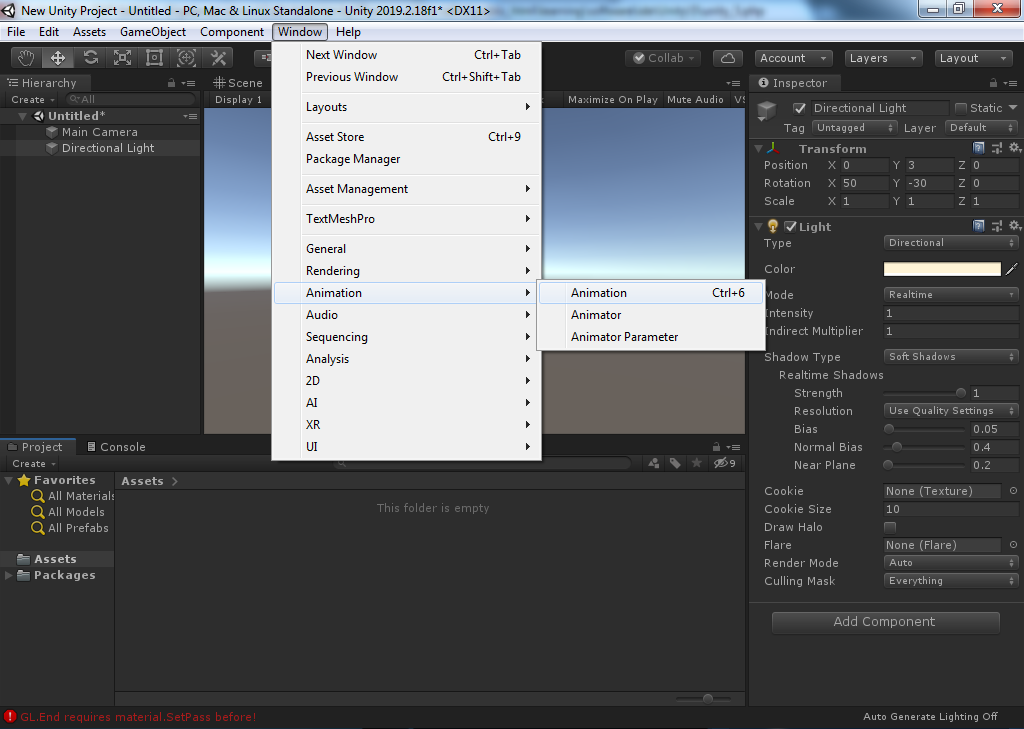This screenshot has height=729, width=1024.
Task: Select the Rotate tool icon
Action: click(x=90, y=58)
